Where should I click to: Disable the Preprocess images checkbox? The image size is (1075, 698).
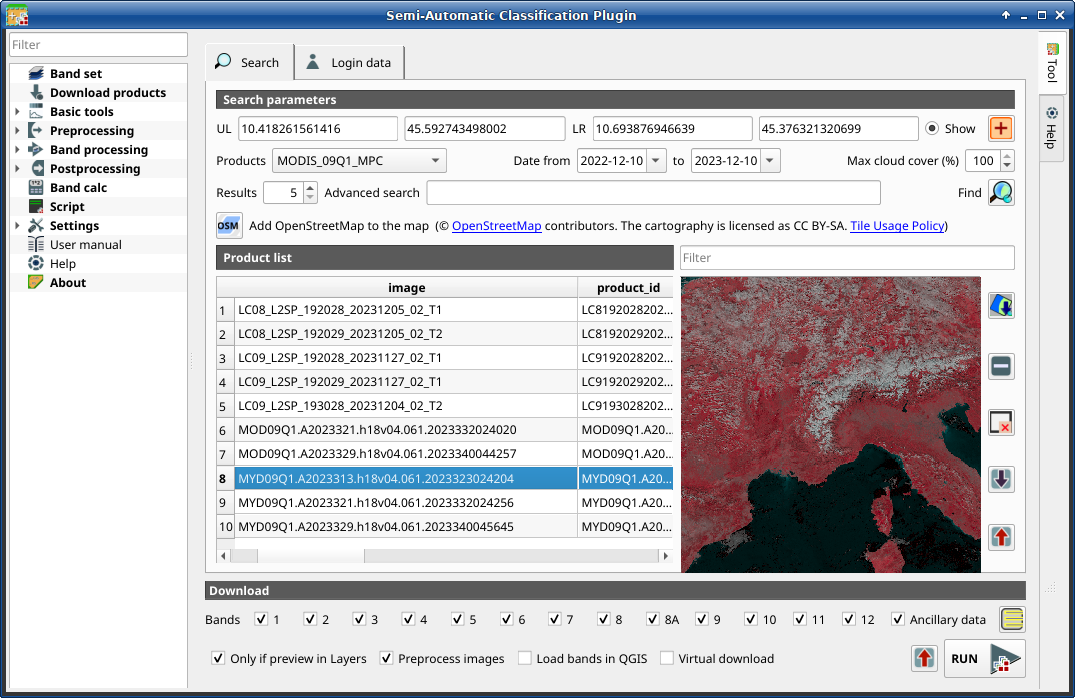click(386, 658)
